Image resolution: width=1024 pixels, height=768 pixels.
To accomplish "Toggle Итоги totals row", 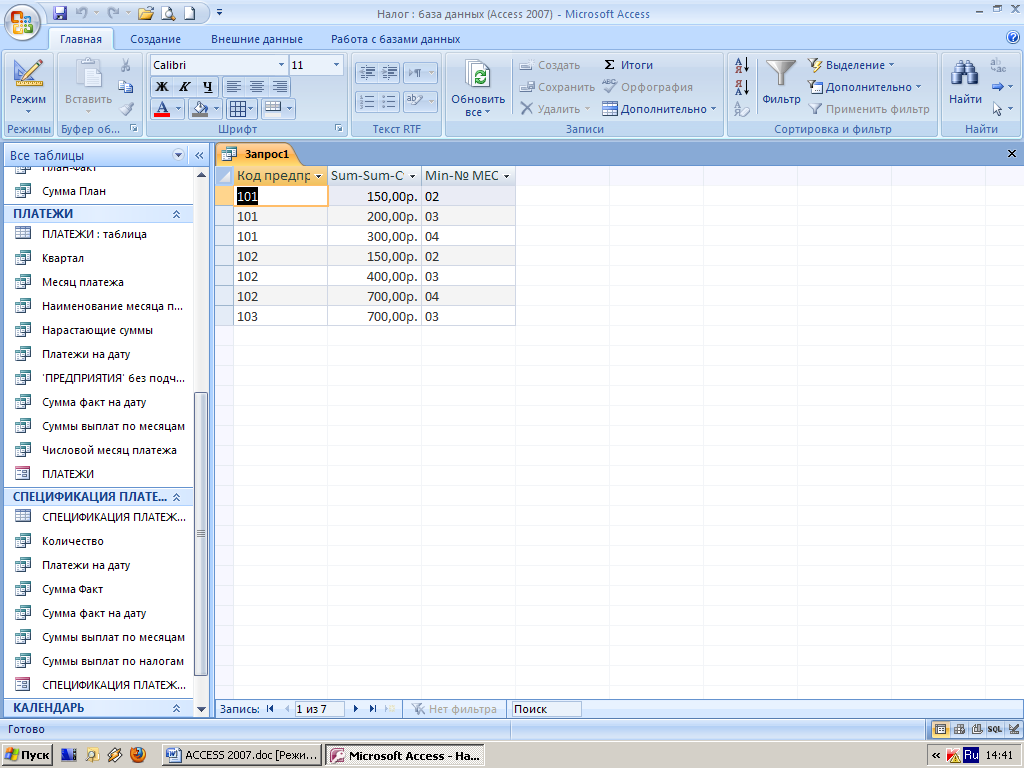I will (628, 65).
